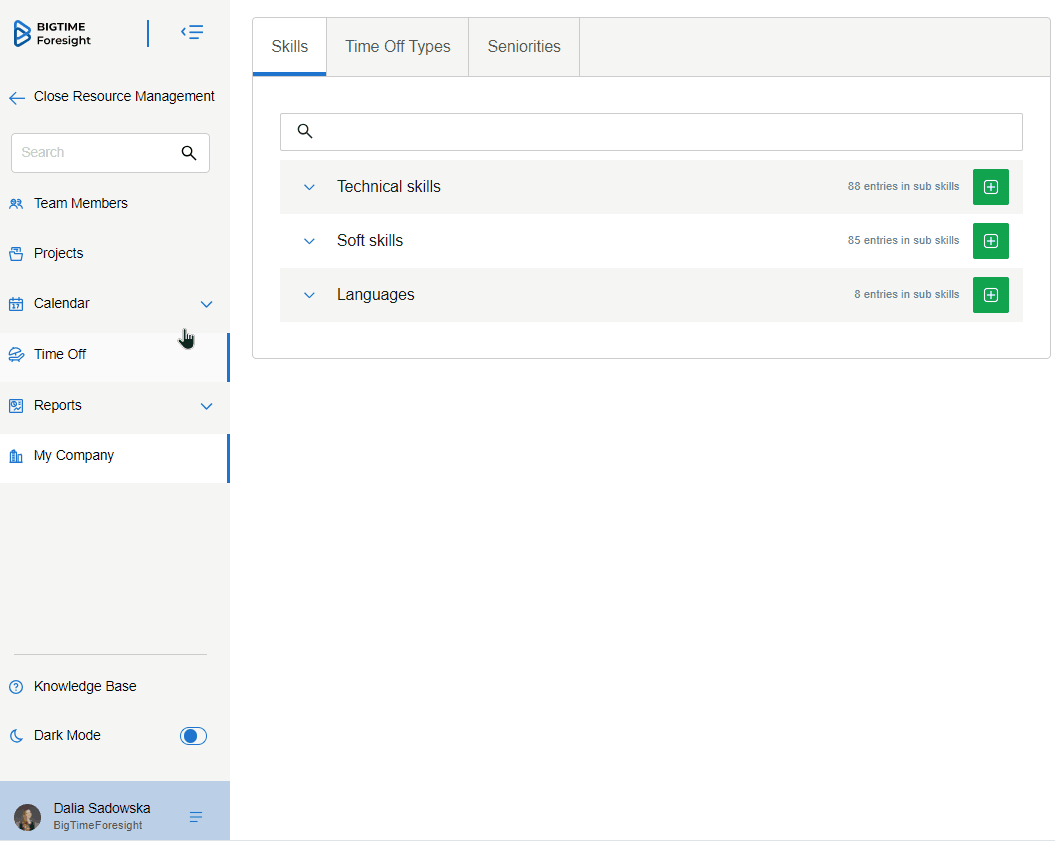1055x841 pixels.
Task: Close Resource Management via the back link
Action: pos(112,97)
